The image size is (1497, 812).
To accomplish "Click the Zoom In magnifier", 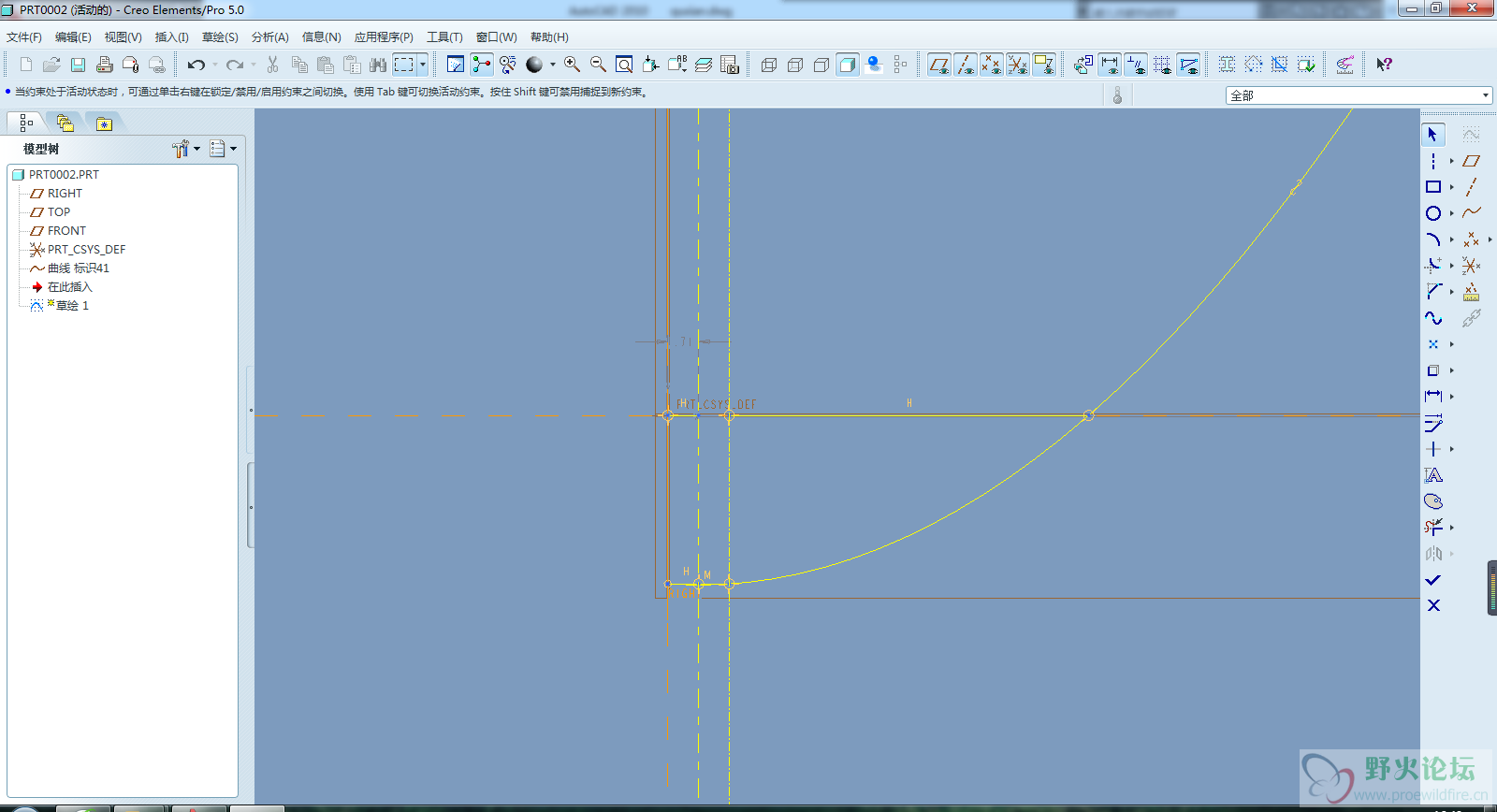I will point(572,65).
